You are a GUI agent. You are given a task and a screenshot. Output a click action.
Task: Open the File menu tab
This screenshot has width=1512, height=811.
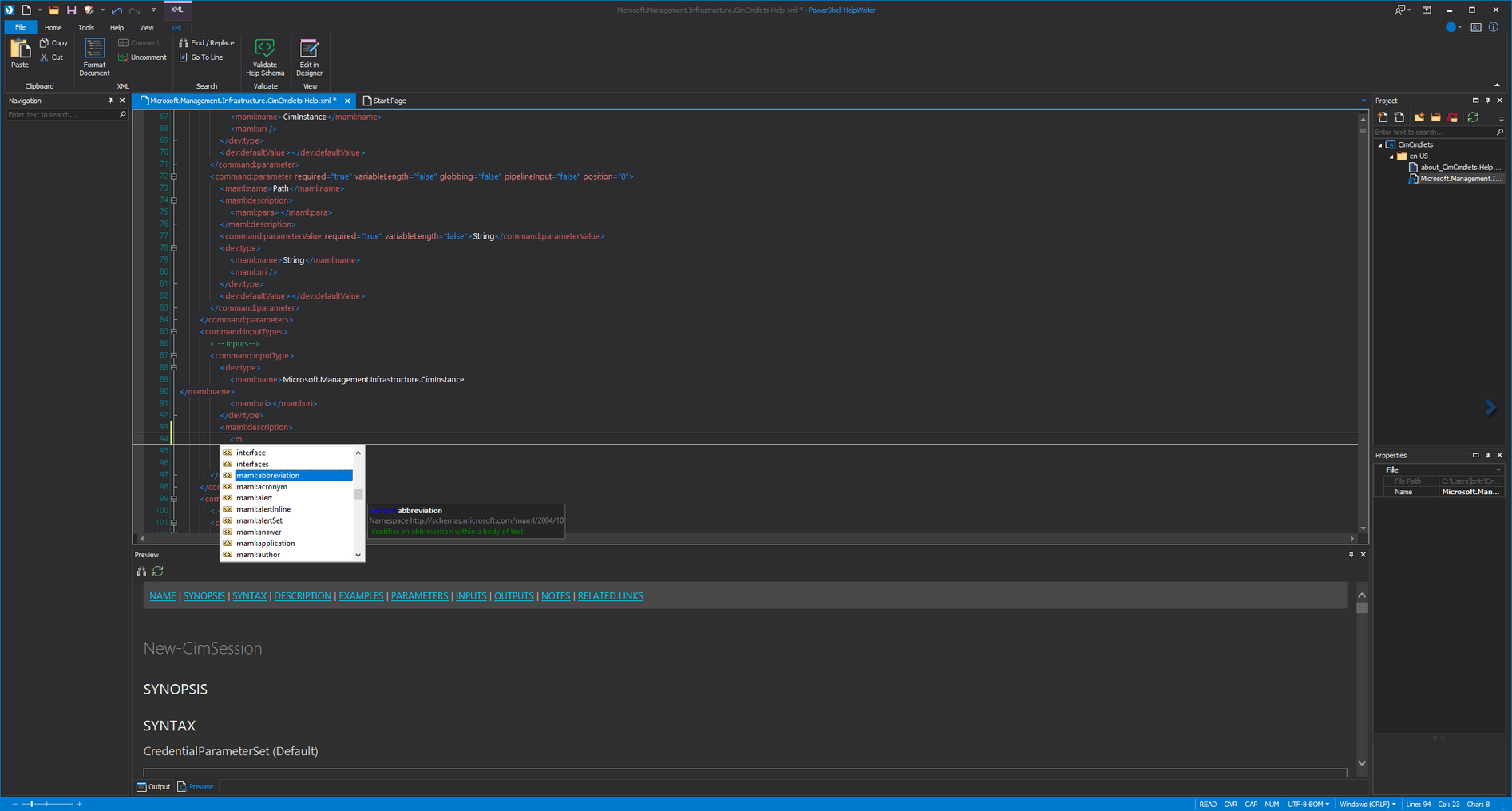[x=20, y=27]
